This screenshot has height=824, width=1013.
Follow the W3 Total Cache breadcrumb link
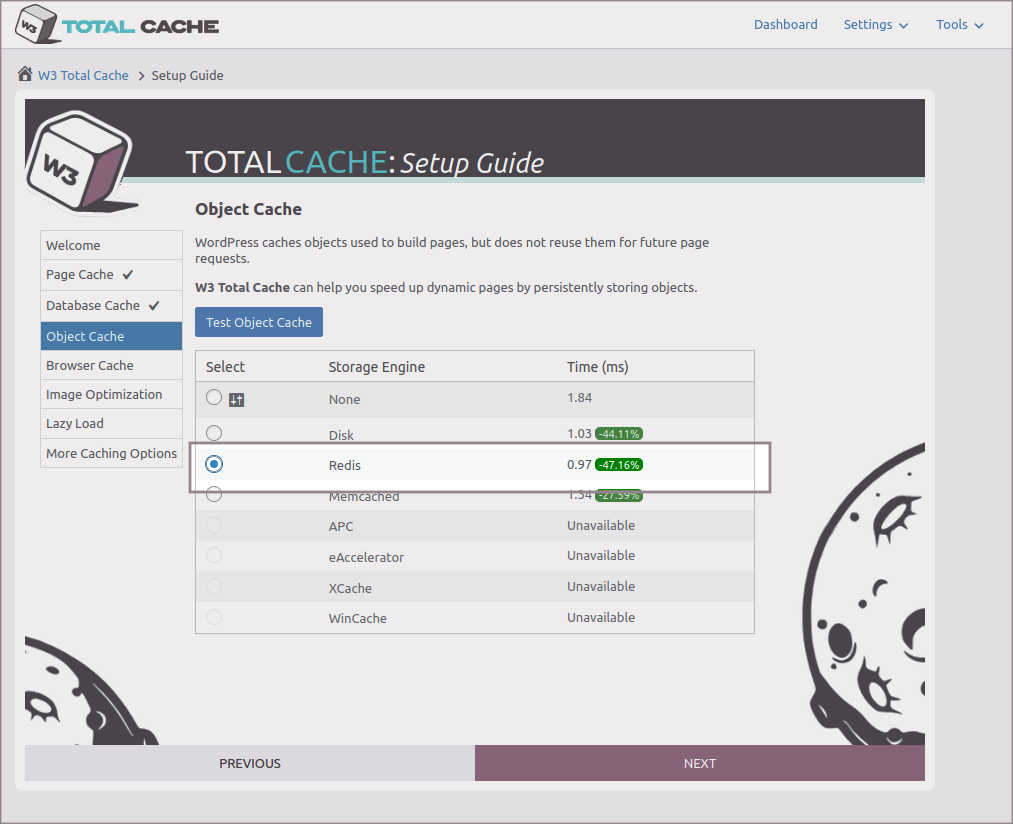(x=83, y=76)
